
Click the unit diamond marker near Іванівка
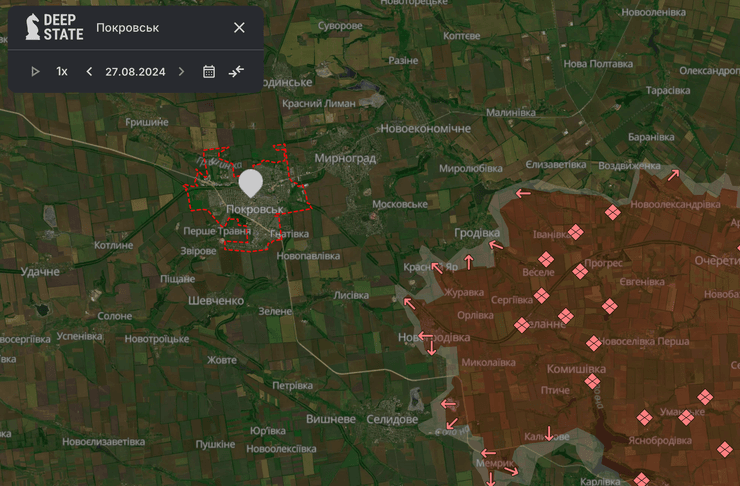pos(575,233)
